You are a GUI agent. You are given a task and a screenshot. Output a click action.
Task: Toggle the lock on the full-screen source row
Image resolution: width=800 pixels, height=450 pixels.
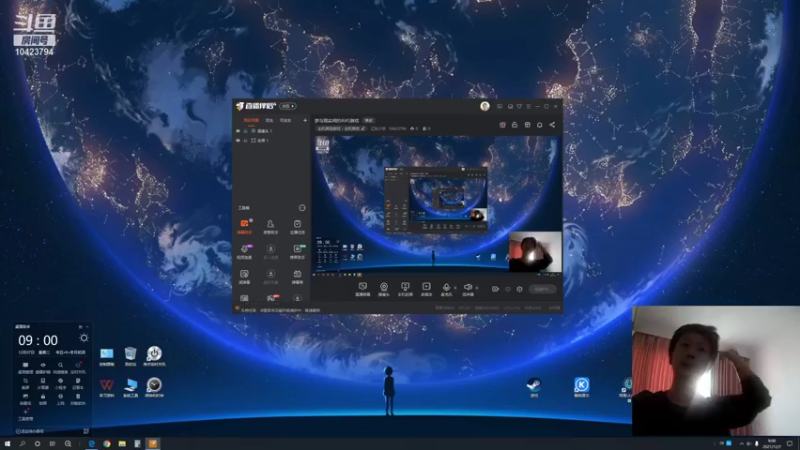coord(245,140)
